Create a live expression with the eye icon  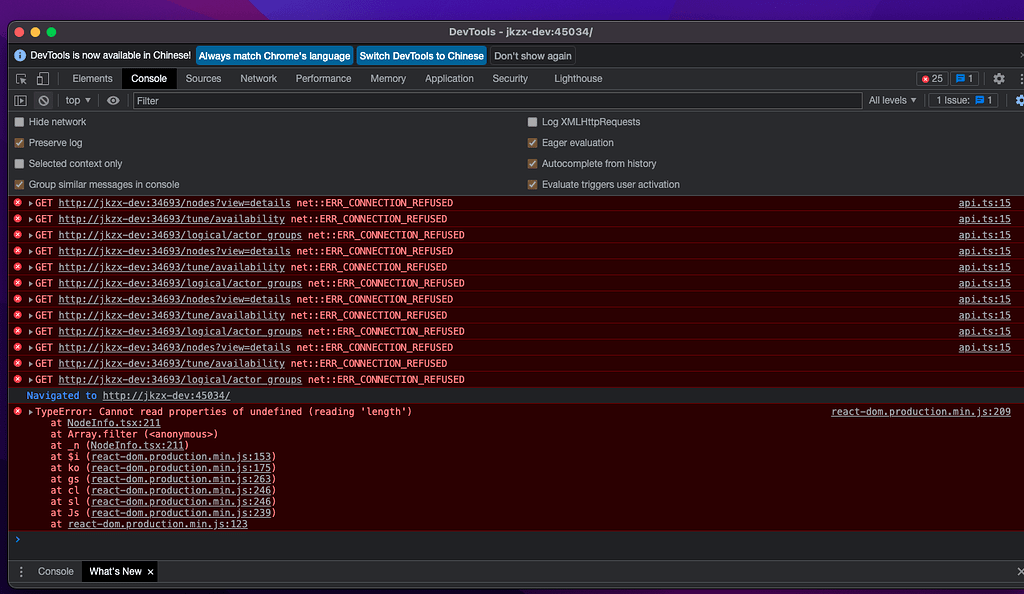coord(113,100)
